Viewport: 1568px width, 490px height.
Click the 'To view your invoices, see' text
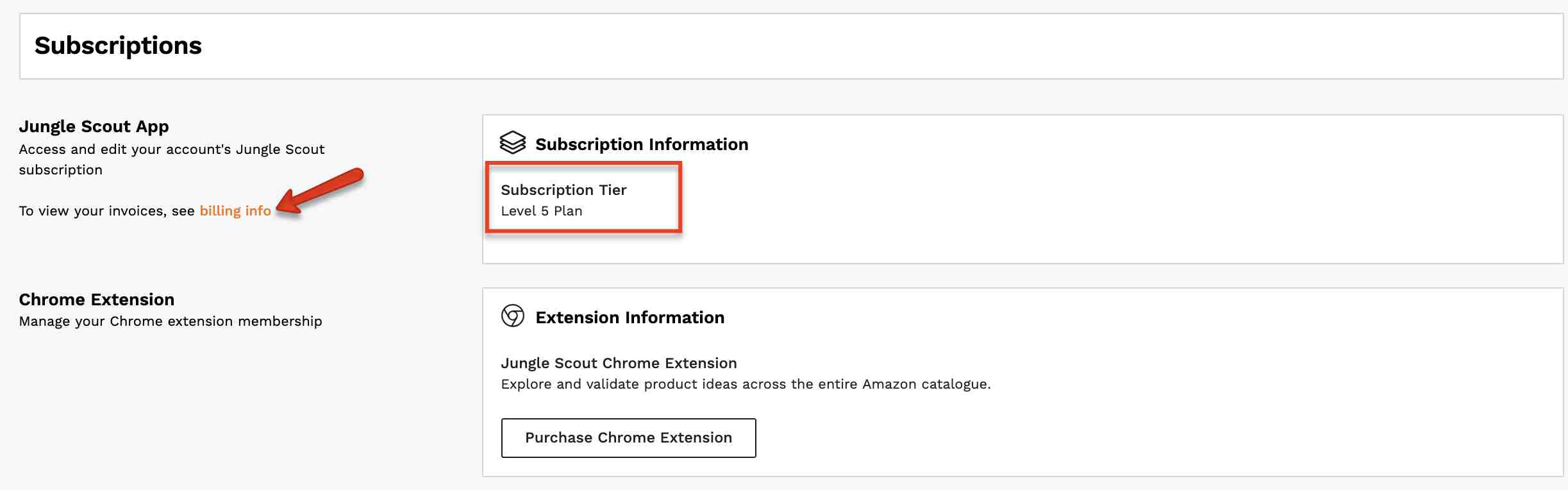tap(106, 211)
